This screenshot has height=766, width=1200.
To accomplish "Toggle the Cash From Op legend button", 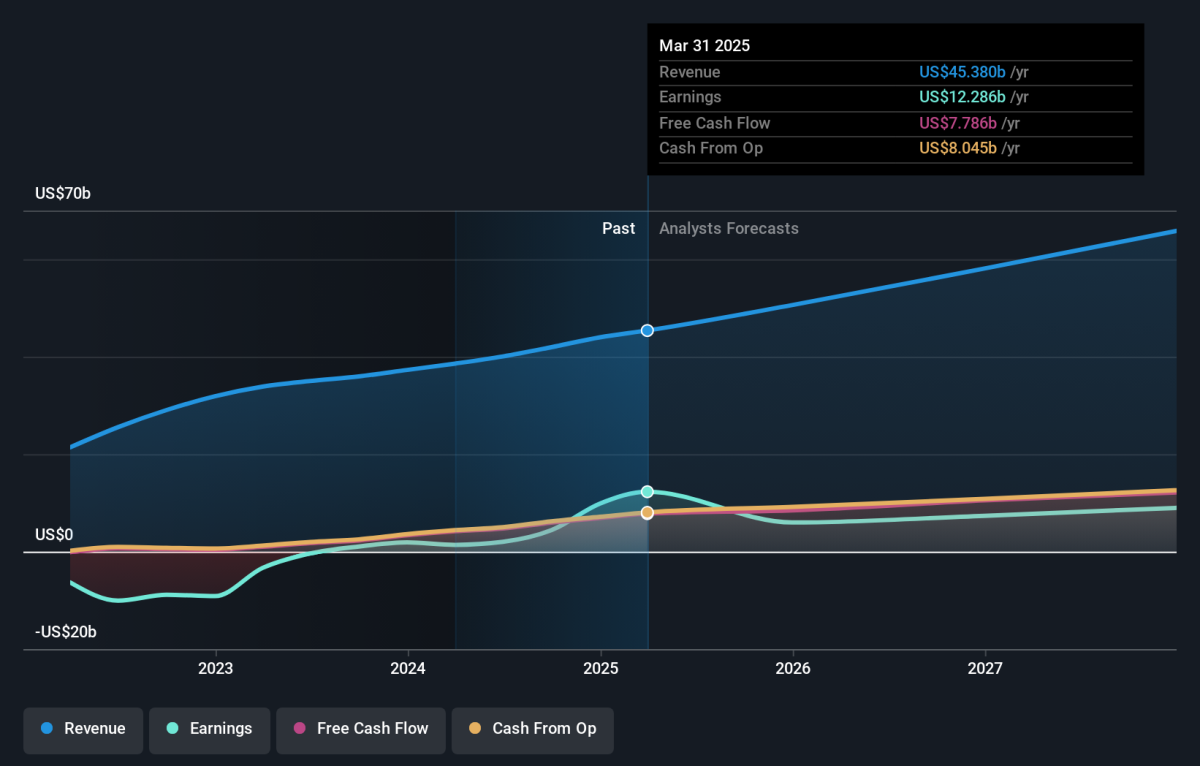I will click(532, 729).
